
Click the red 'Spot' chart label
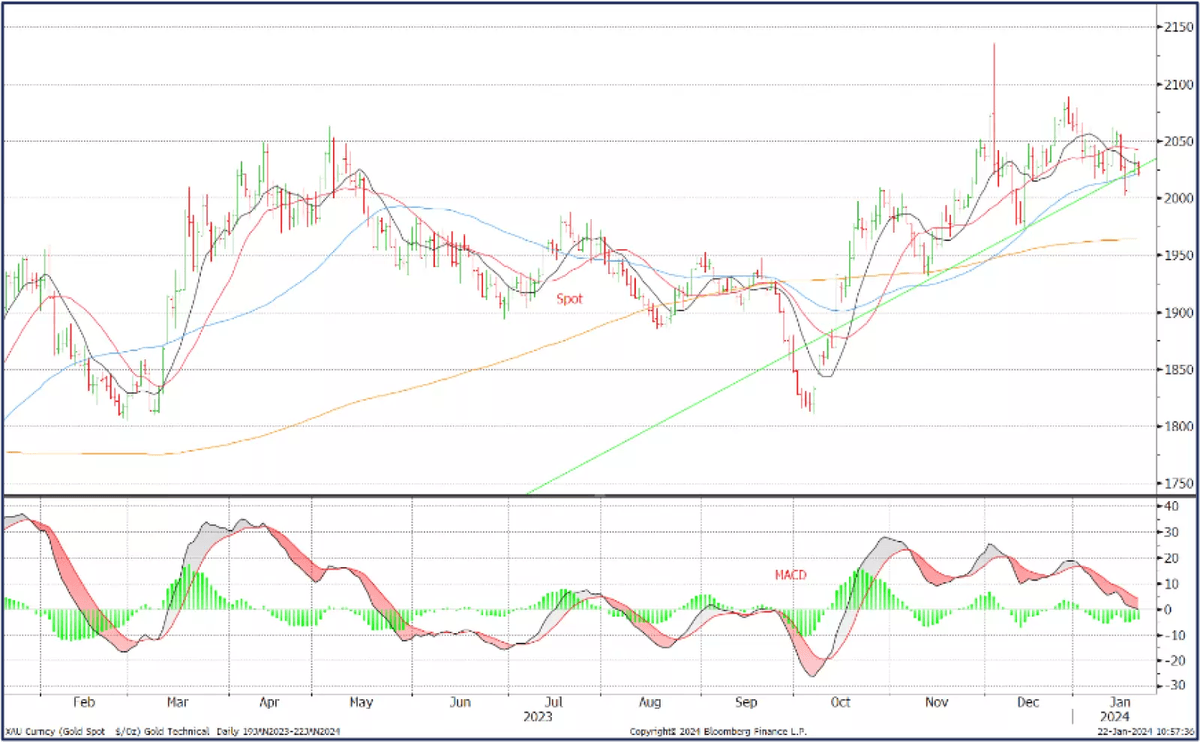pos(569,299)
